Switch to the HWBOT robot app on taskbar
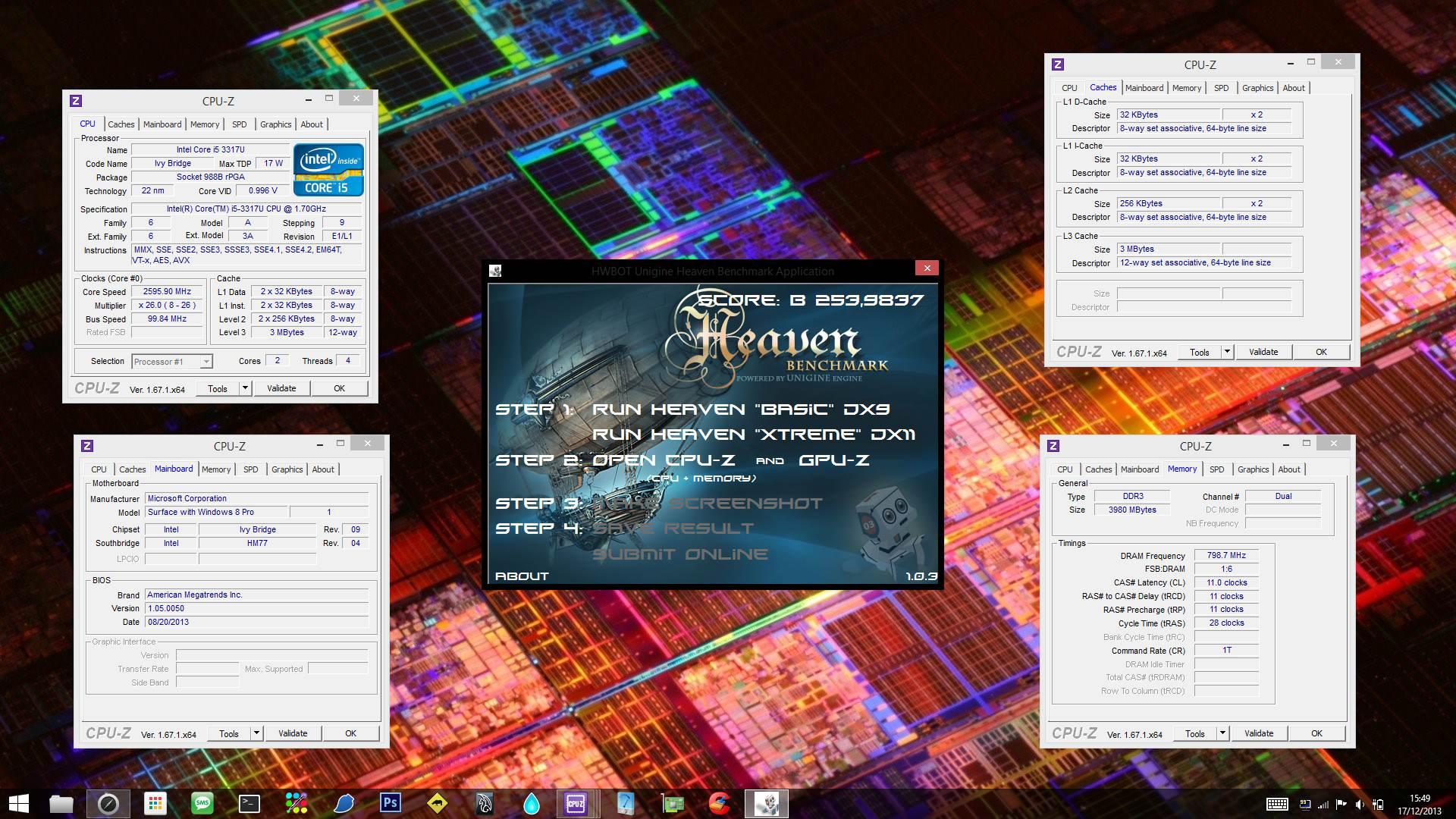 point(767,803)
